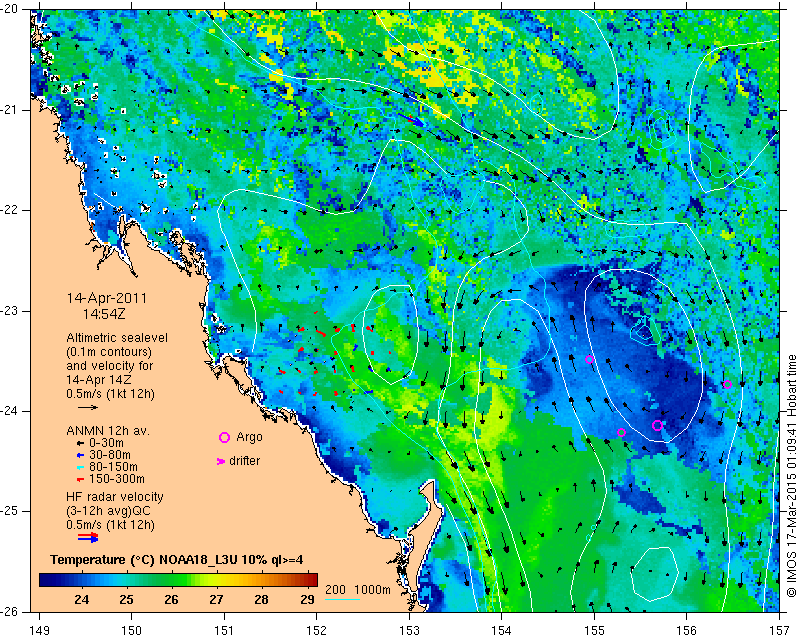
Task: Click '150-300m' depth range label
Action: click(116, 479)
